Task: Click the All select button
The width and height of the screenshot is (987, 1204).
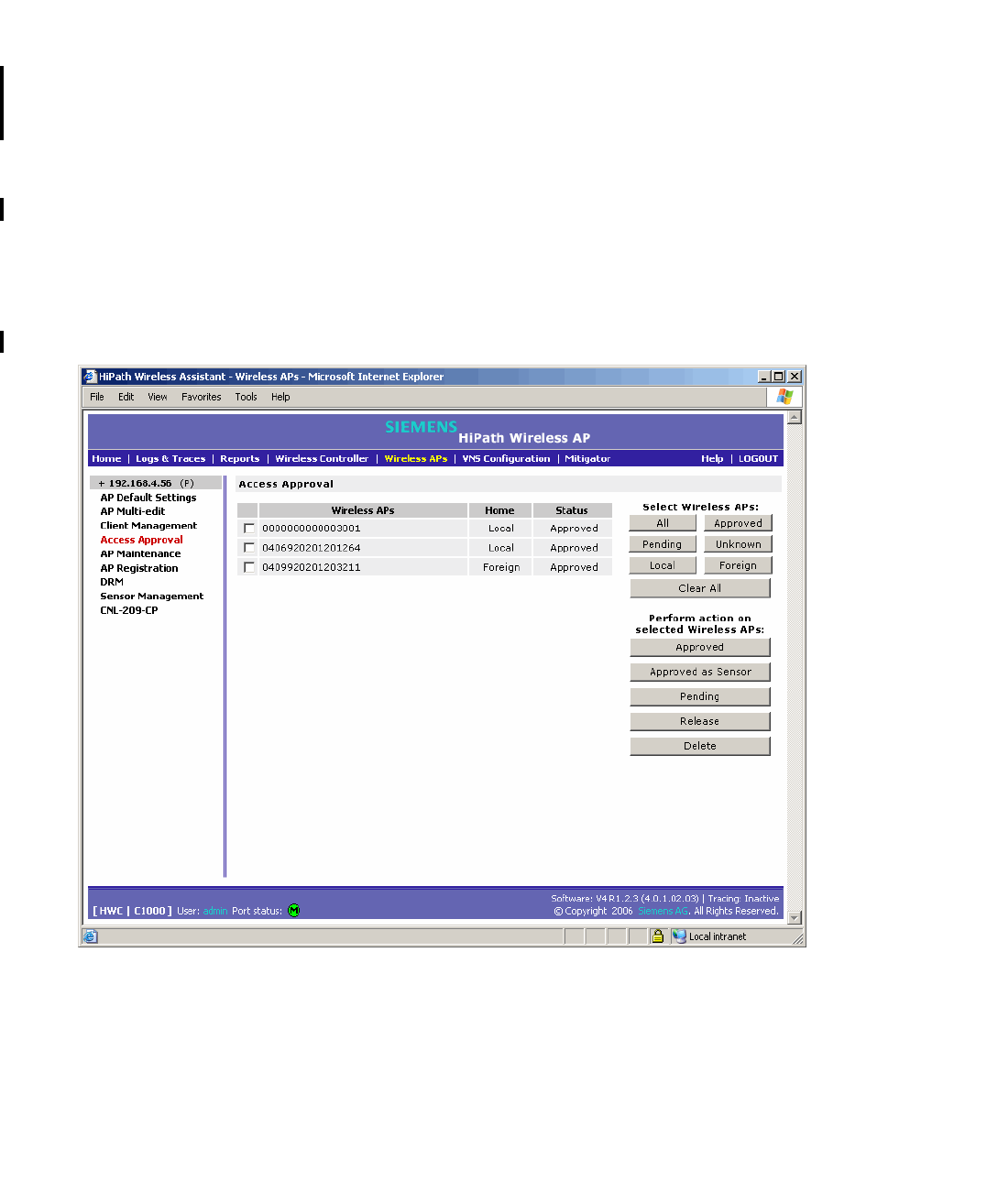Action: [x=663, y=523]
